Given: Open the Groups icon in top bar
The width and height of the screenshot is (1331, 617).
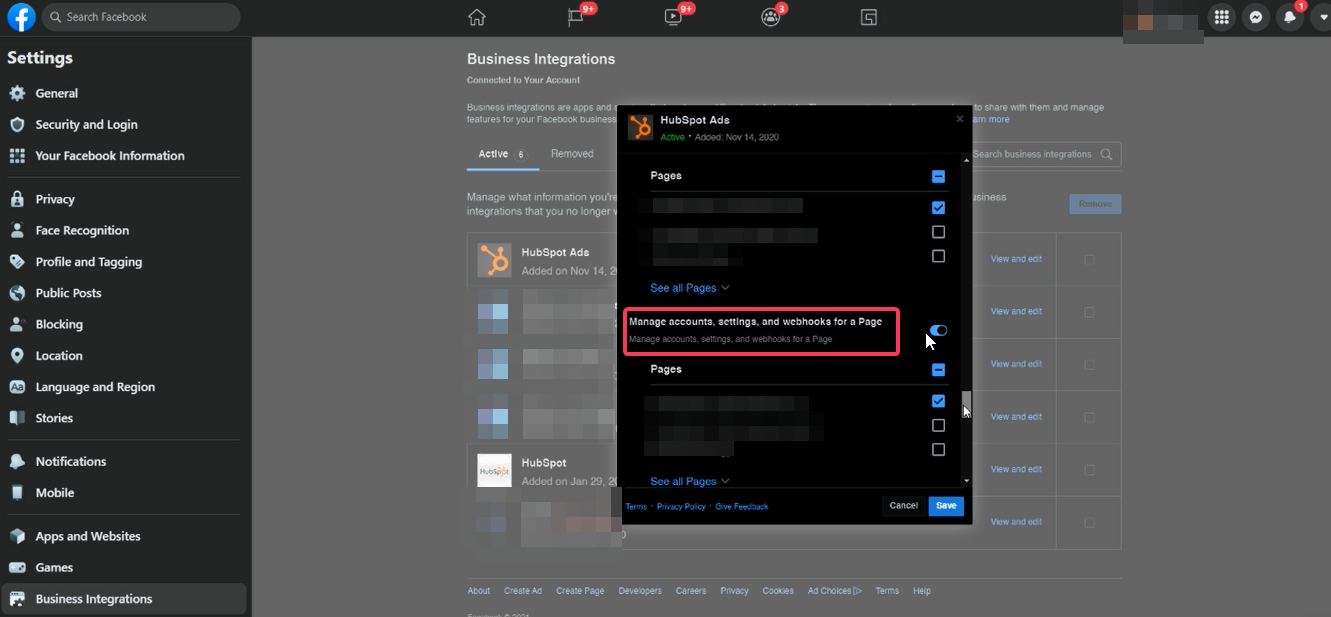Looking at the screenshot, I should pyautogui.click(x=770, y=17).
